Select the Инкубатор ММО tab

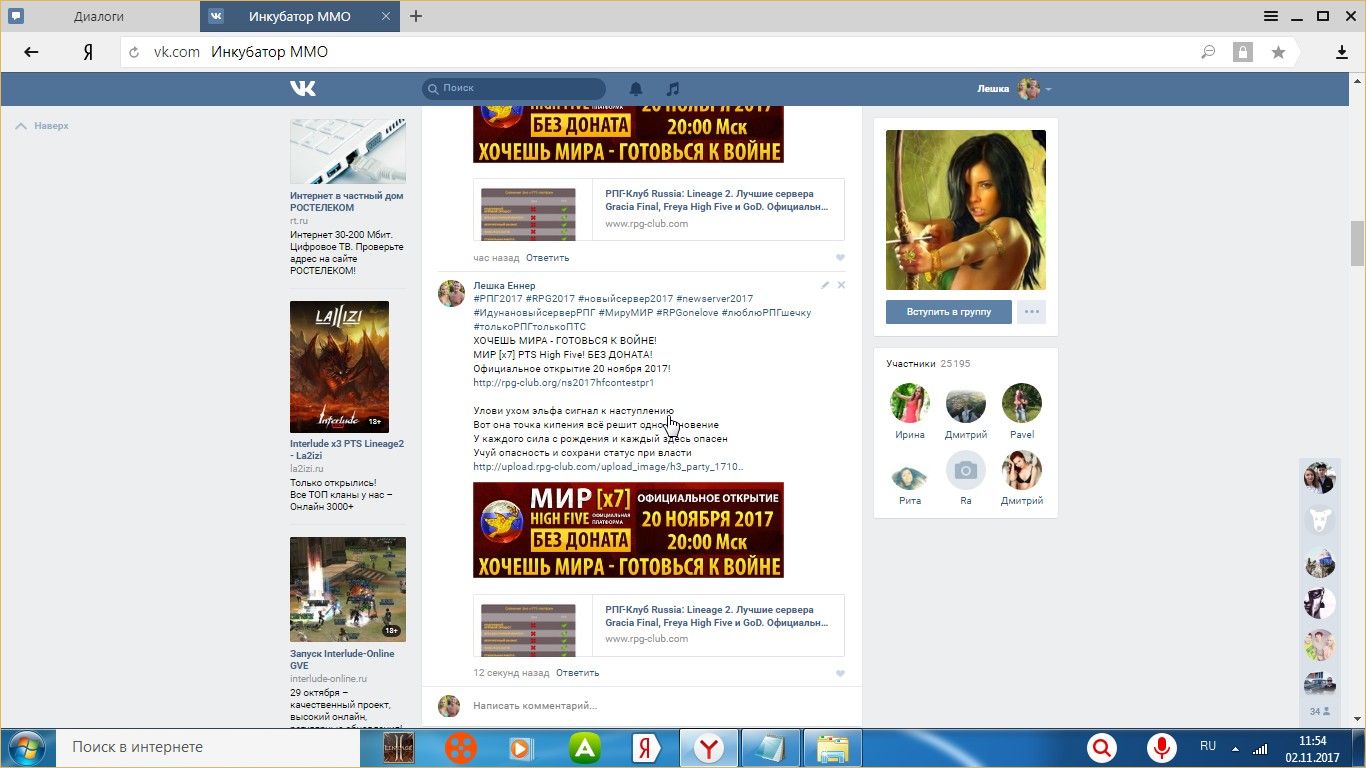pyautogui.click(x=300, y=16)
